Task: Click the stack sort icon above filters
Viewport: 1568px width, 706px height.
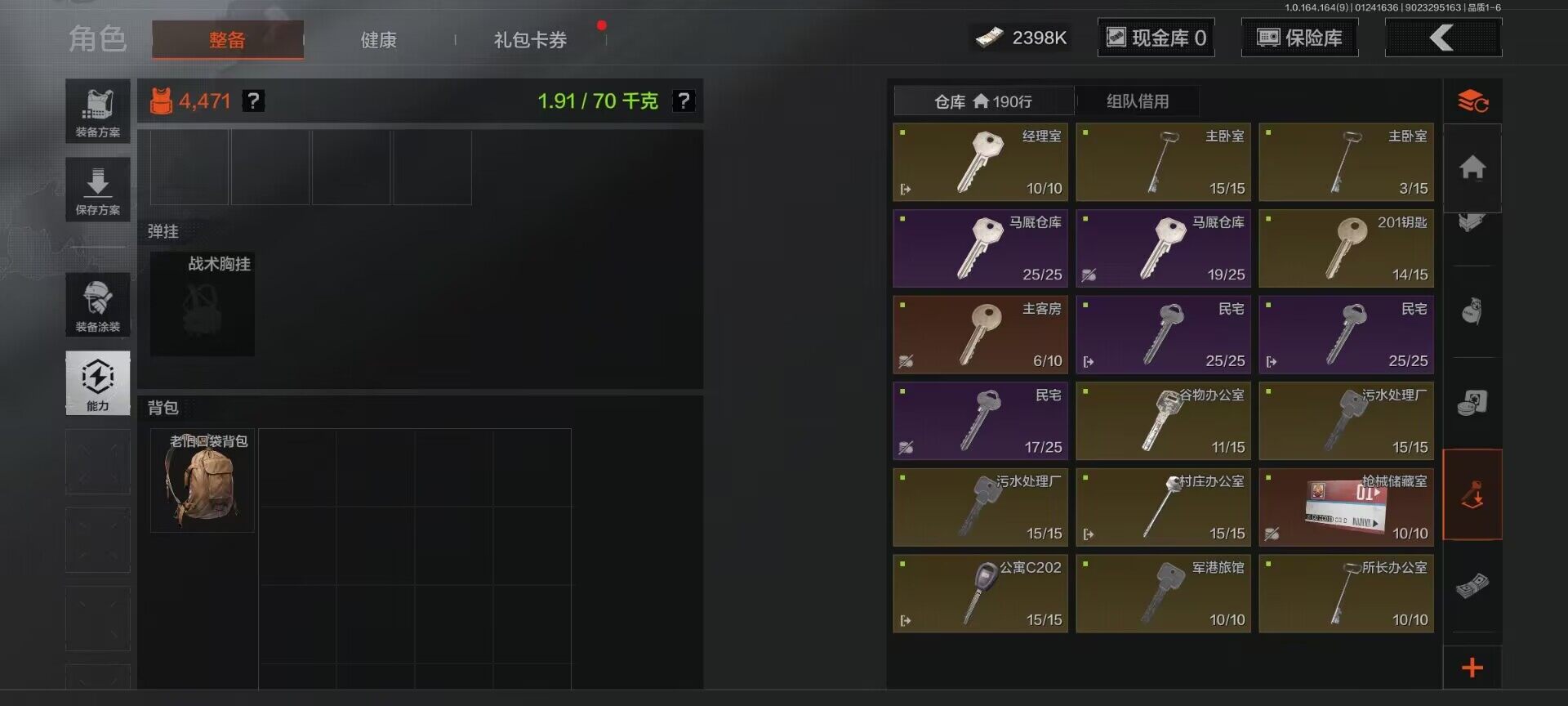Action: pyautogui.click(x=1472, y=101)
